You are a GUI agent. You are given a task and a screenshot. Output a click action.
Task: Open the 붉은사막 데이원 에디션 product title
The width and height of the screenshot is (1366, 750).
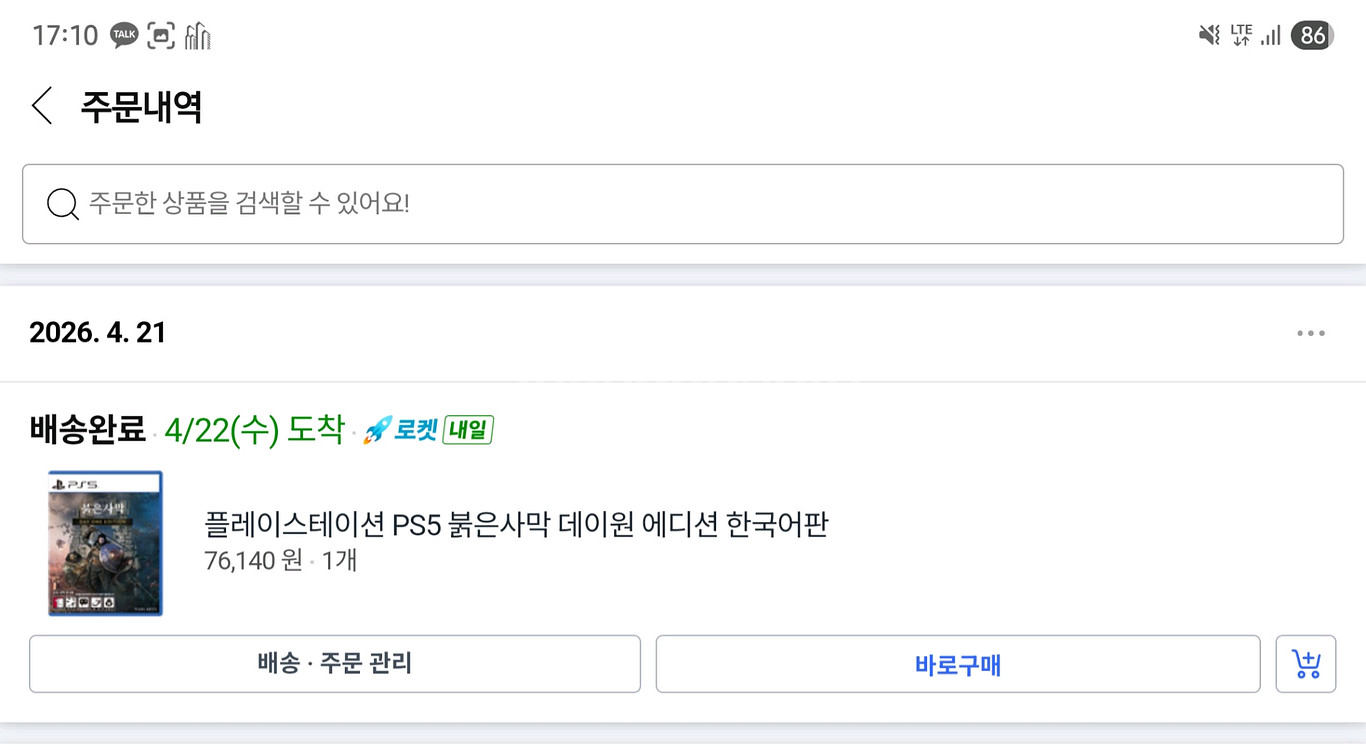pyautogui.click(x=516, y=524)
